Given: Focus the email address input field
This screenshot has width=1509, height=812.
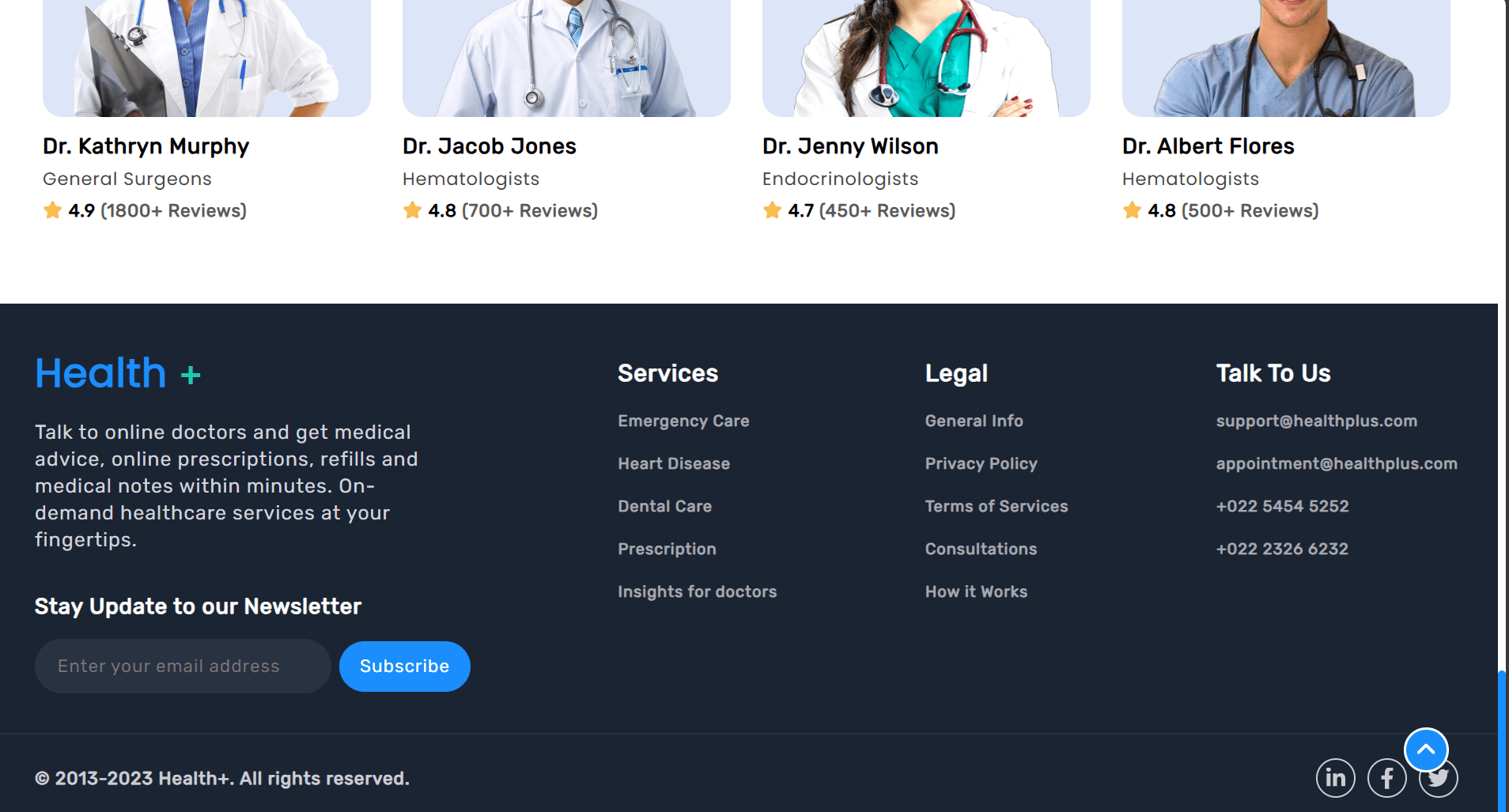Looking at the screenshot, I should (183, 667).
